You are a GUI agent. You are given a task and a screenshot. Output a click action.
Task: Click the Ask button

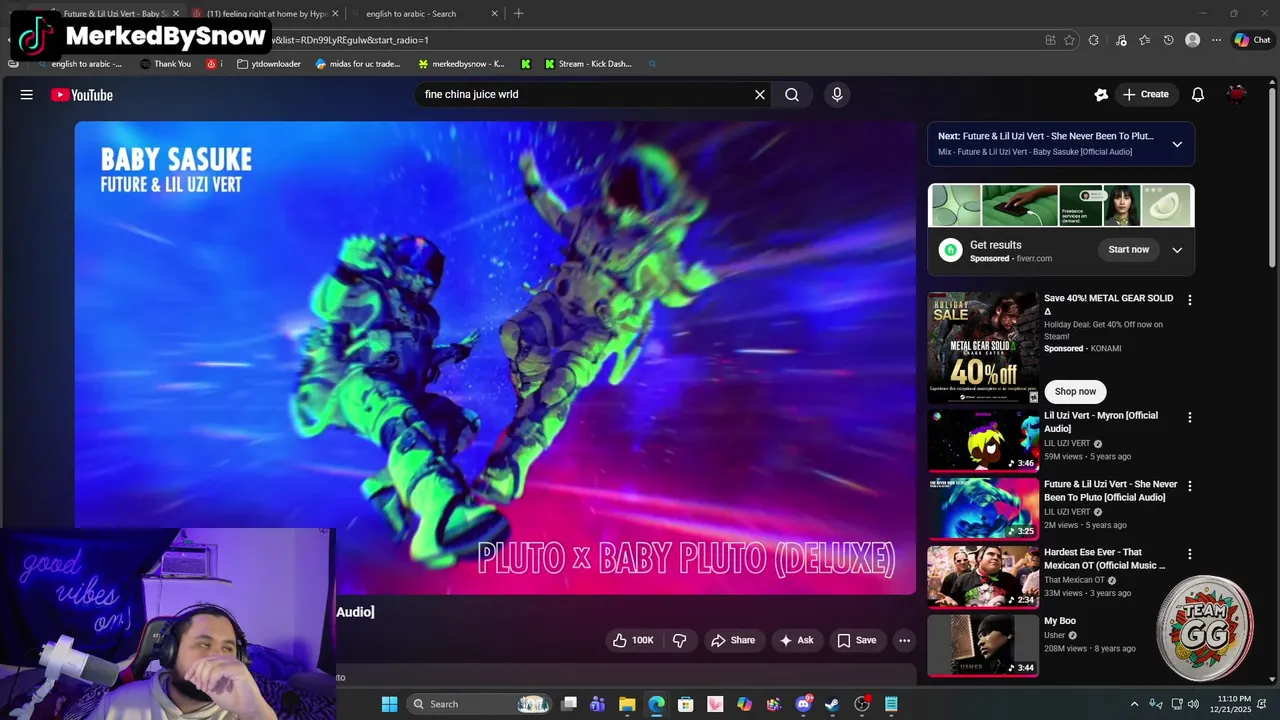click(x=796, y=640)
